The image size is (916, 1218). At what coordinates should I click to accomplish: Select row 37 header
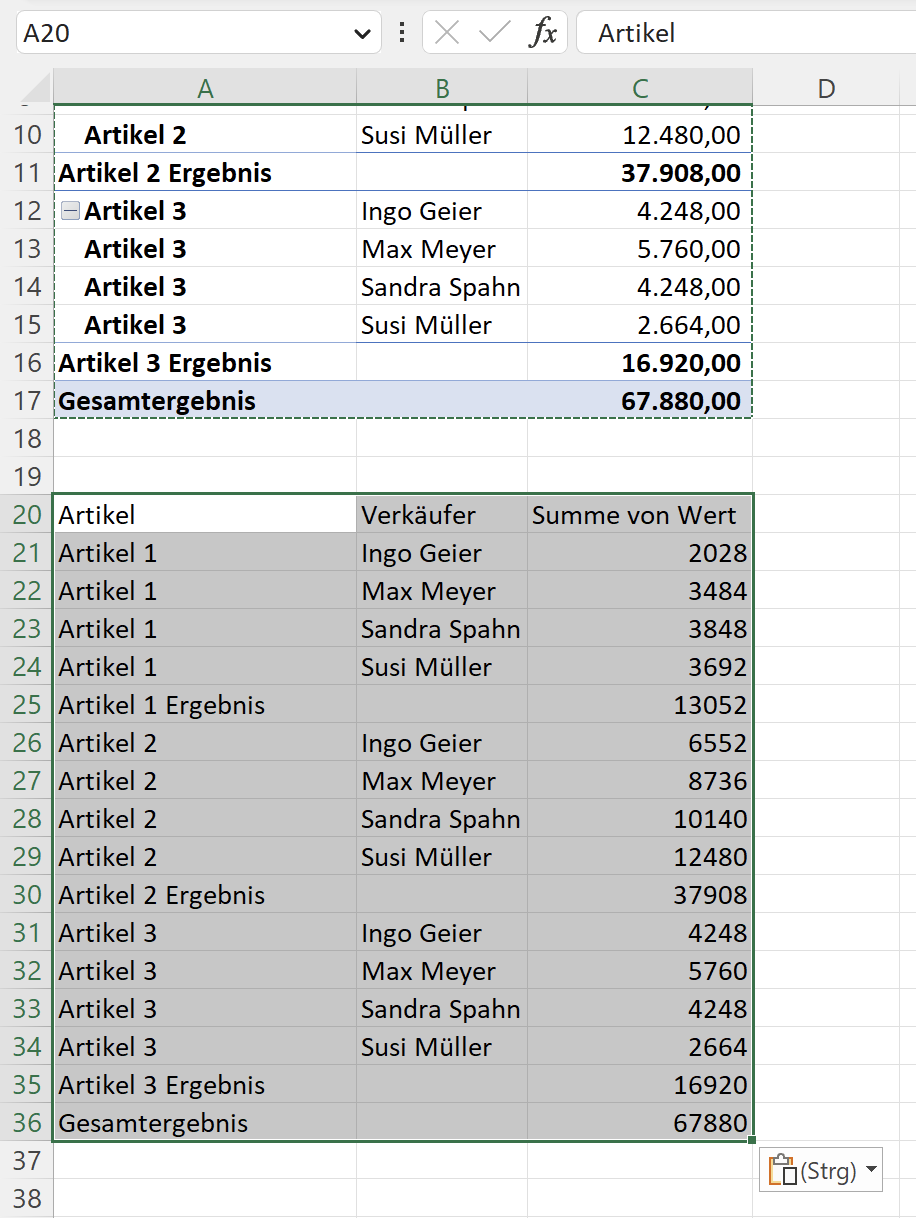pos(27,1161)
